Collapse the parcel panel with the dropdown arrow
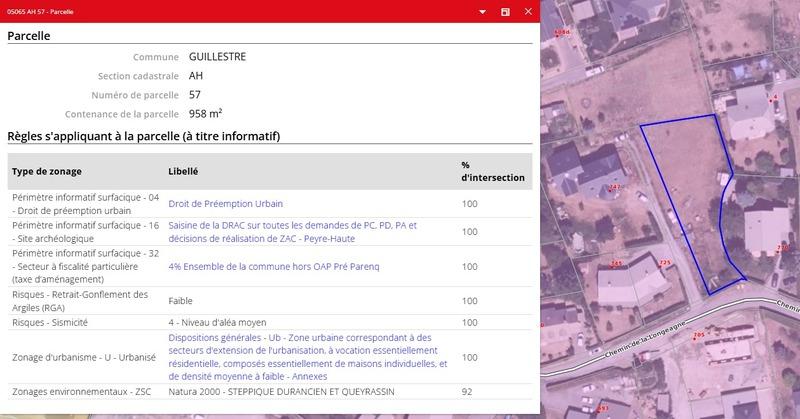Image resolution: width=800 pixels, height=419 pixels. (483, 11)
